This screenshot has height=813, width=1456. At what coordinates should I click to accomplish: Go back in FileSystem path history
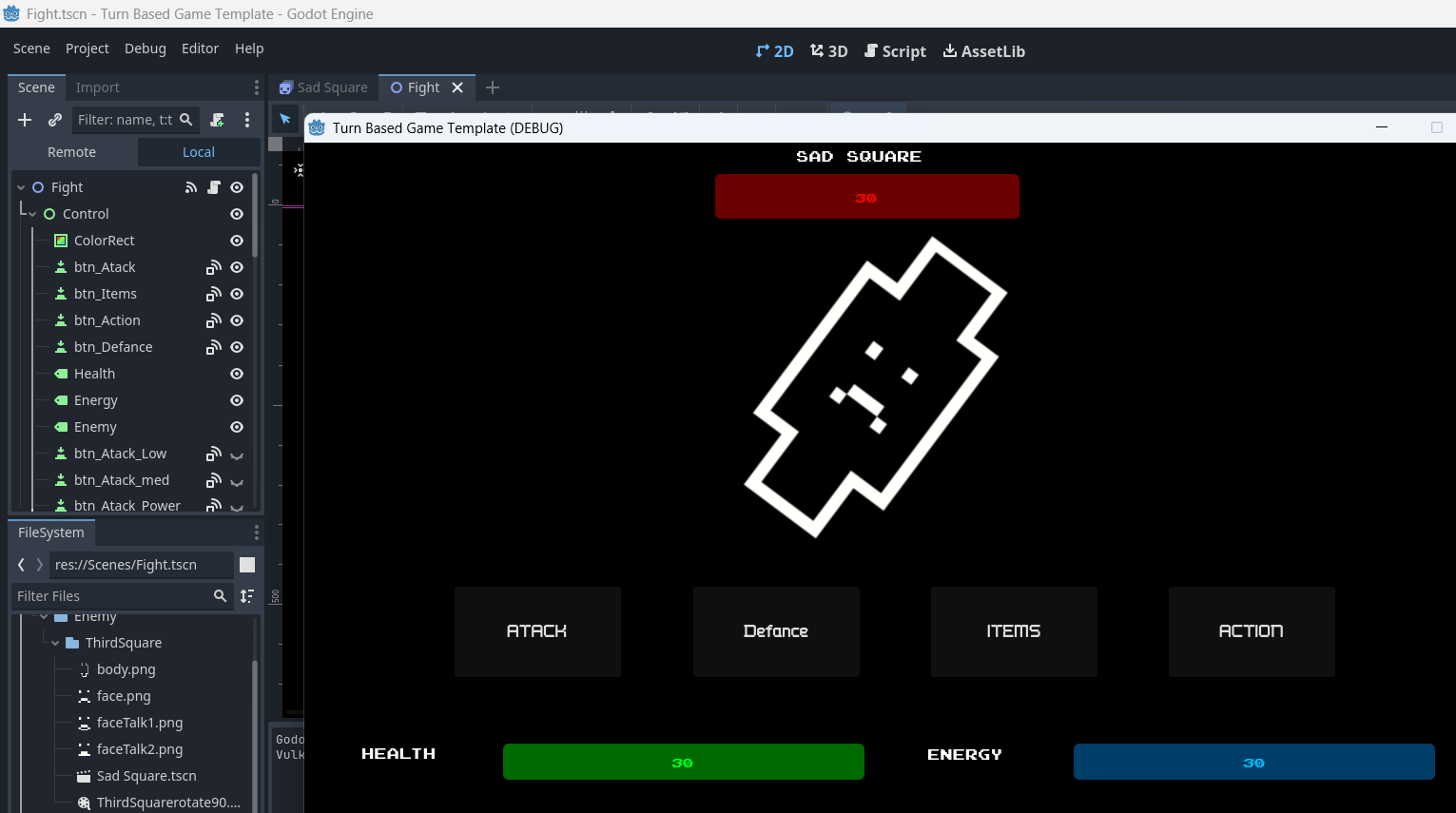pos(21,565)
